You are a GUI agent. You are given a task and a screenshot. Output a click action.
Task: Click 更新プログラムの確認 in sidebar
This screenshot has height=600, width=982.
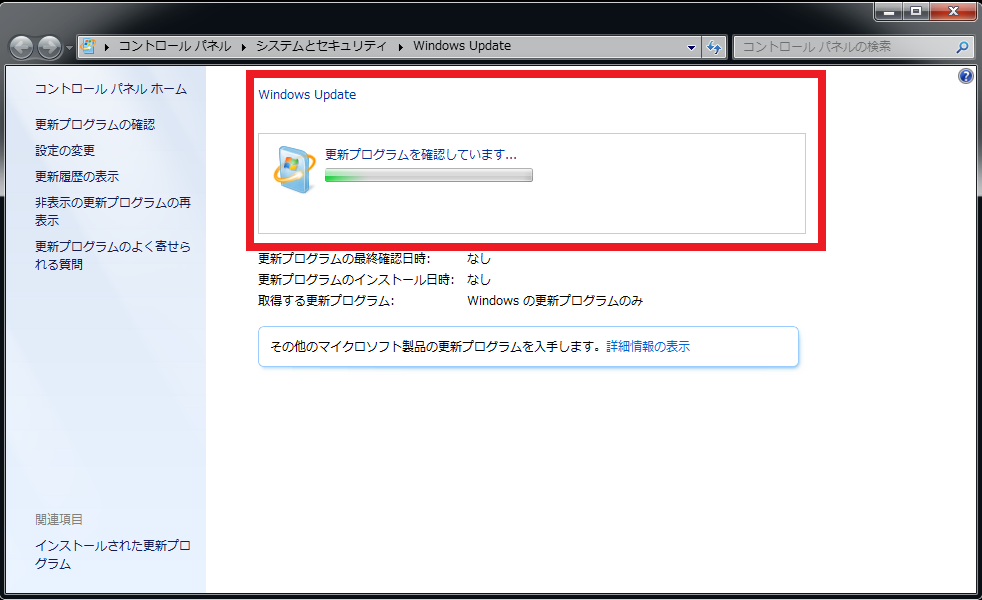coord(95,125)
